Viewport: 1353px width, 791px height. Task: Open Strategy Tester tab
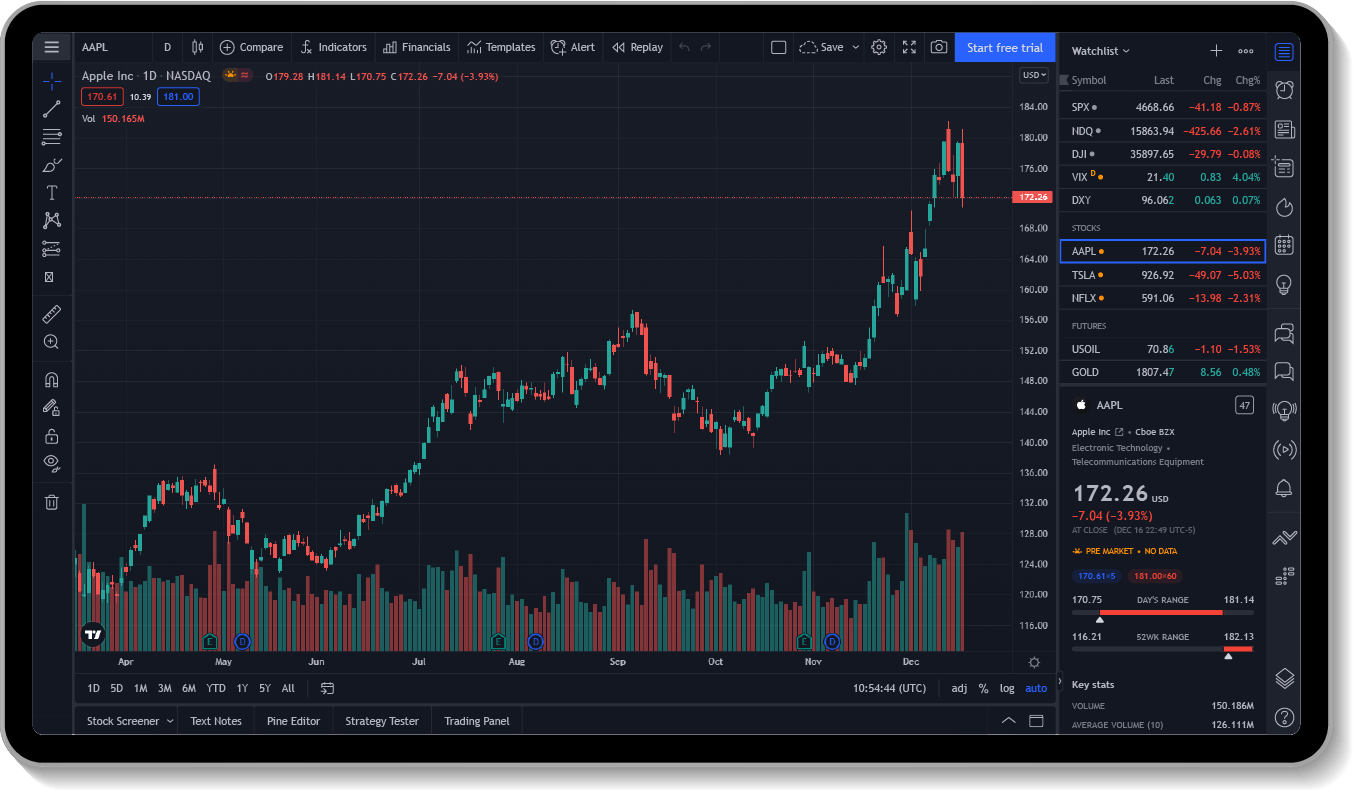382,721
